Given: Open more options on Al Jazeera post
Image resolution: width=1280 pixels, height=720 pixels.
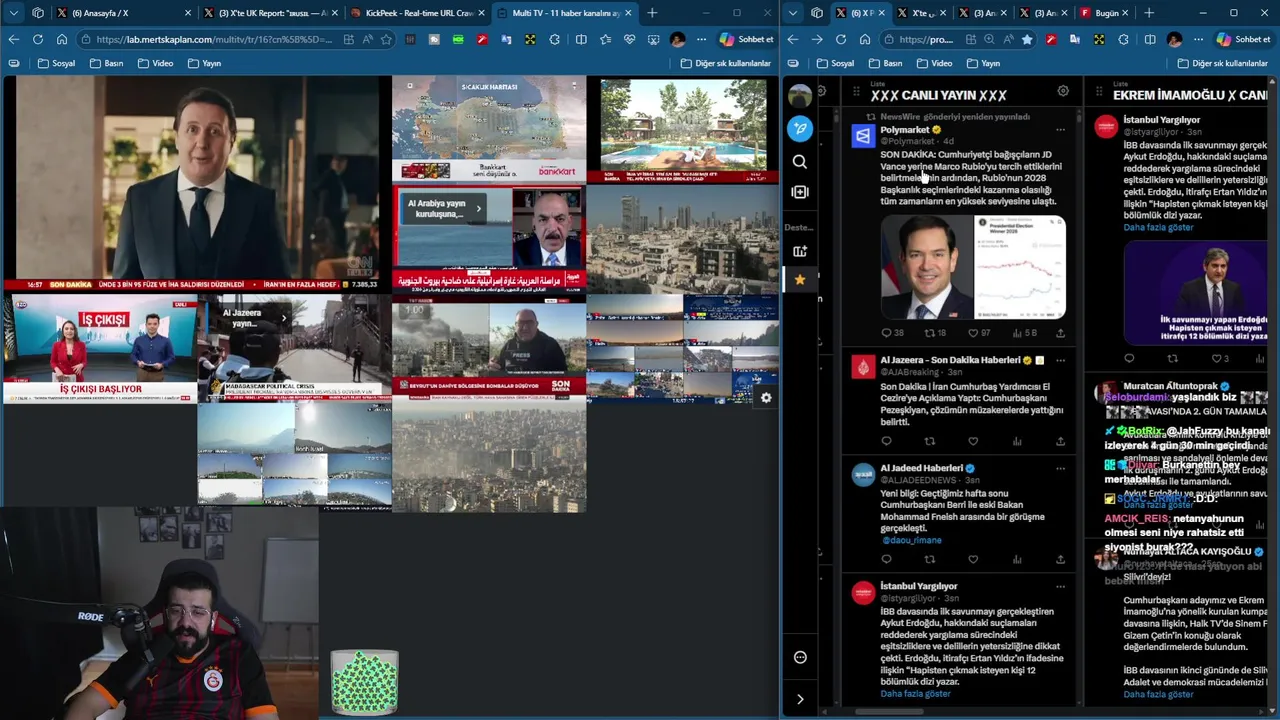Looking at the screenshot, I should click(1060, 360).
